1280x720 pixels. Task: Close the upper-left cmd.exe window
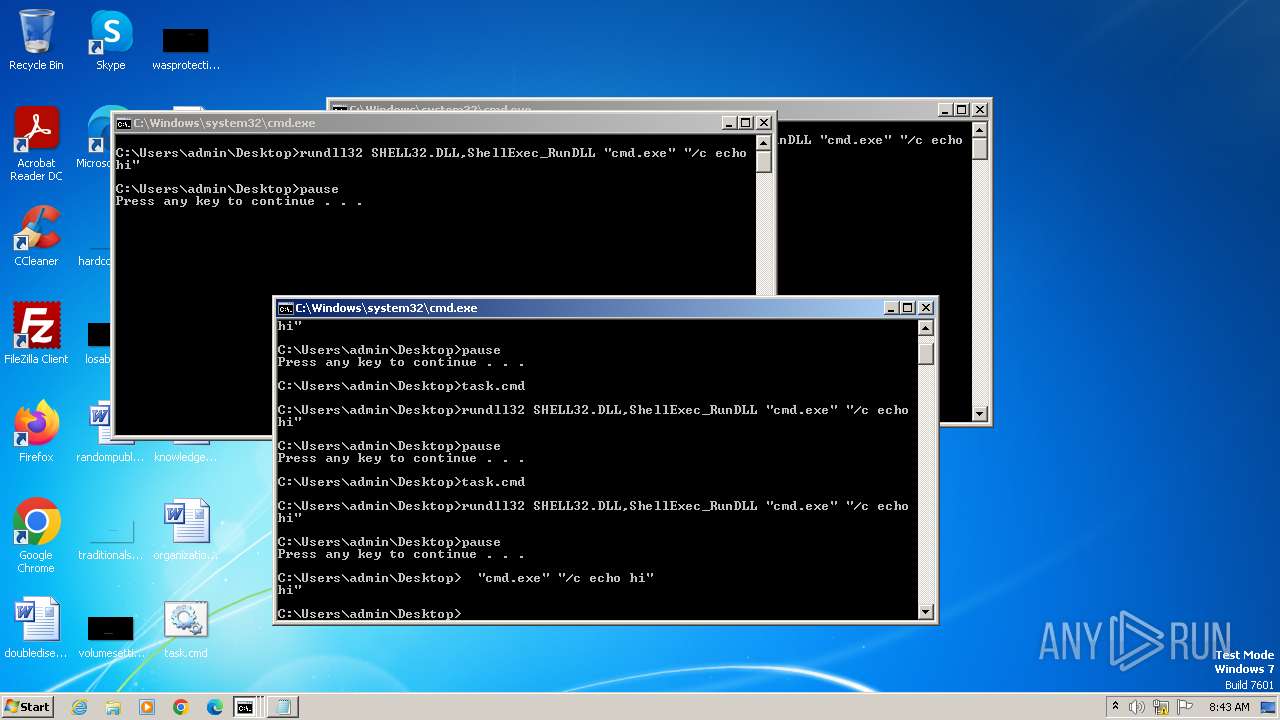coord(764,123)
